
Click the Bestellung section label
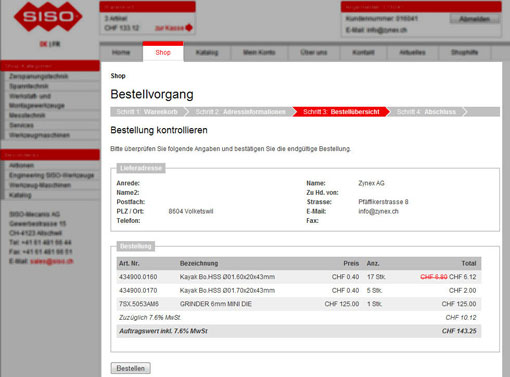pos(136,246)
